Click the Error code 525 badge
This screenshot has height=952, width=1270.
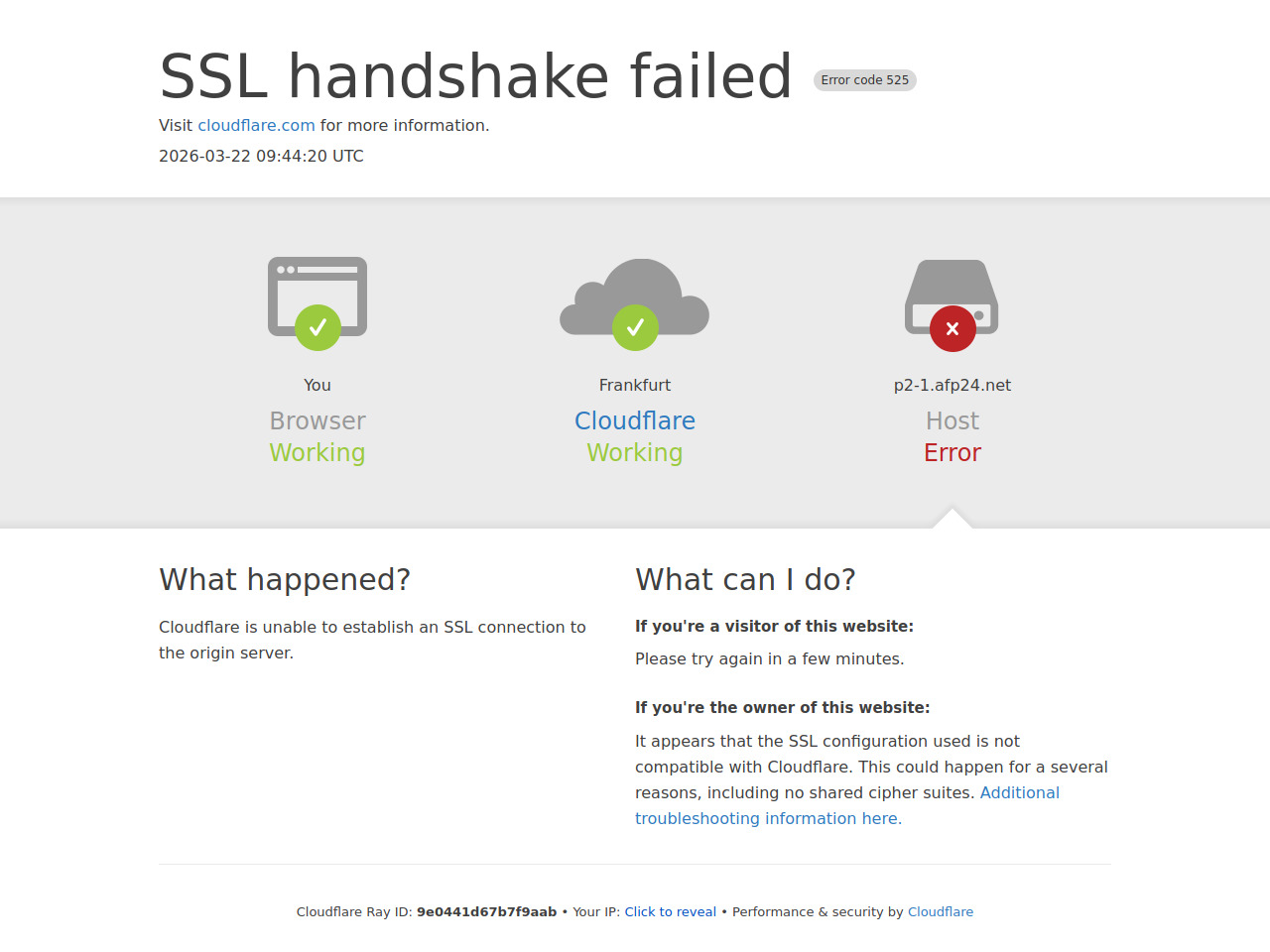pos(864,80)
